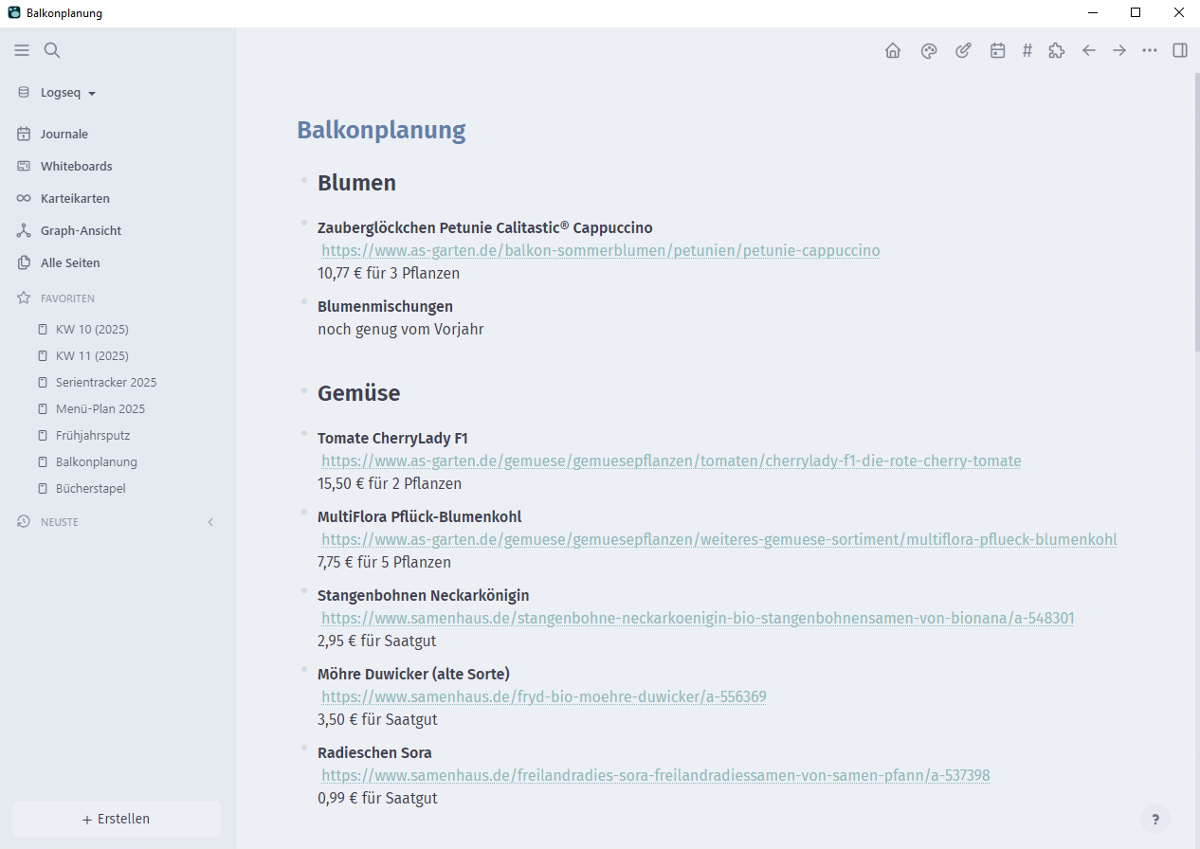Click bullet of Gemüse heading
The image size is (1200, 849).
304,391
